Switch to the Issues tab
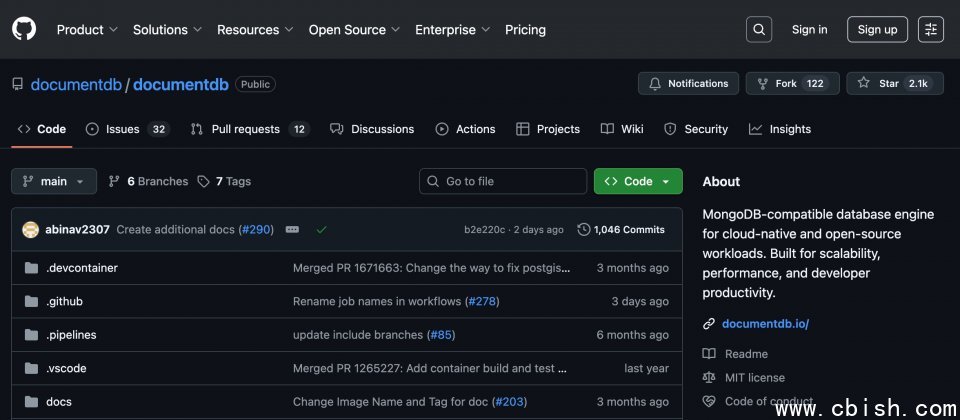The width and height of the screenshot is (960, 420). (128, 129)
